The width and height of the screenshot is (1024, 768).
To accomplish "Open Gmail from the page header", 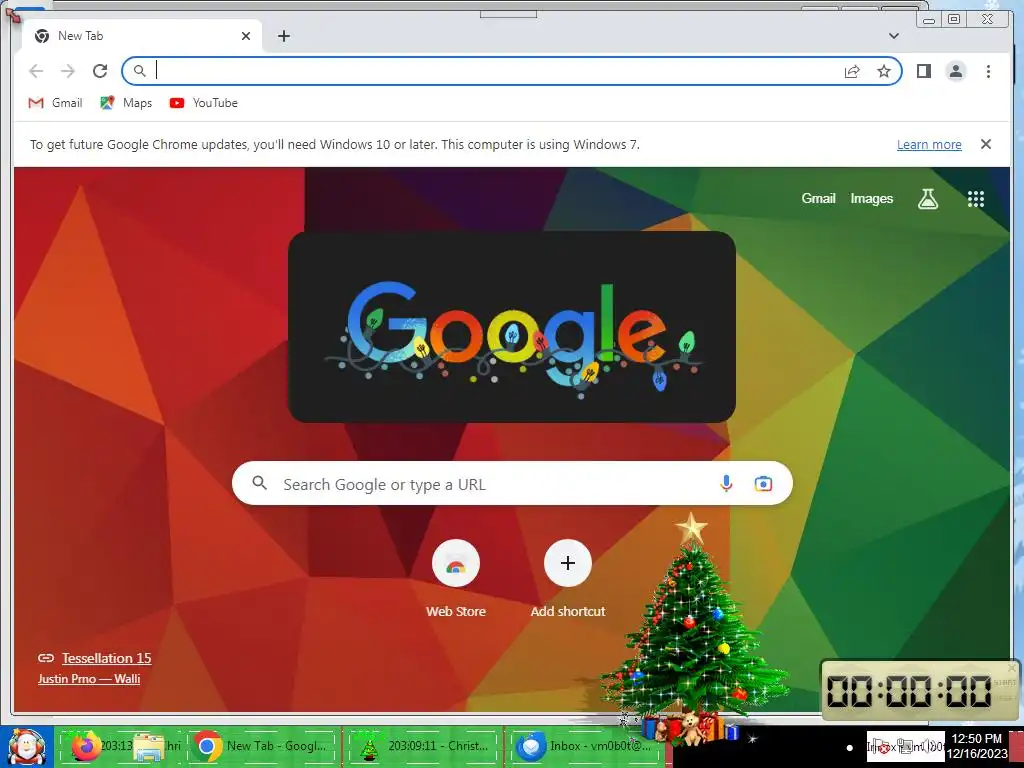I will (818, 199).
